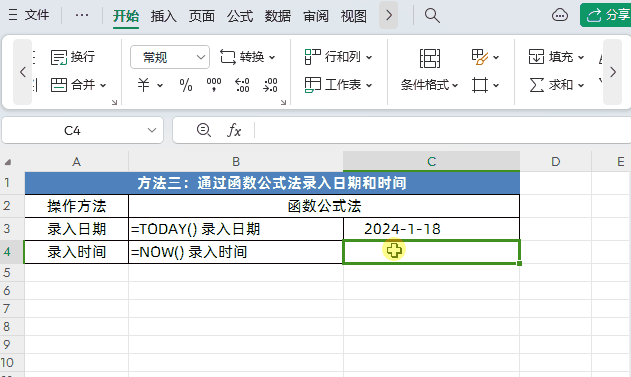
Task: Show more ribbon tabs with the arrow
Action: (388, 15)
